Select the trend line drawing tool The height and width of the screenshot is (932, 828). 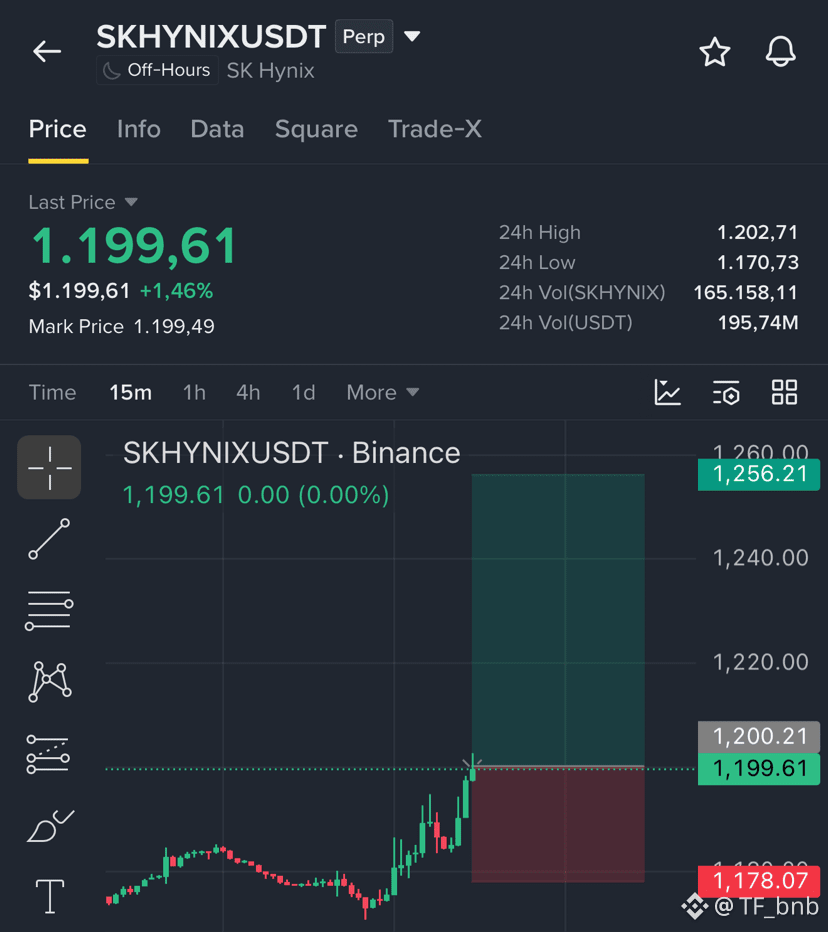point(49,539)
